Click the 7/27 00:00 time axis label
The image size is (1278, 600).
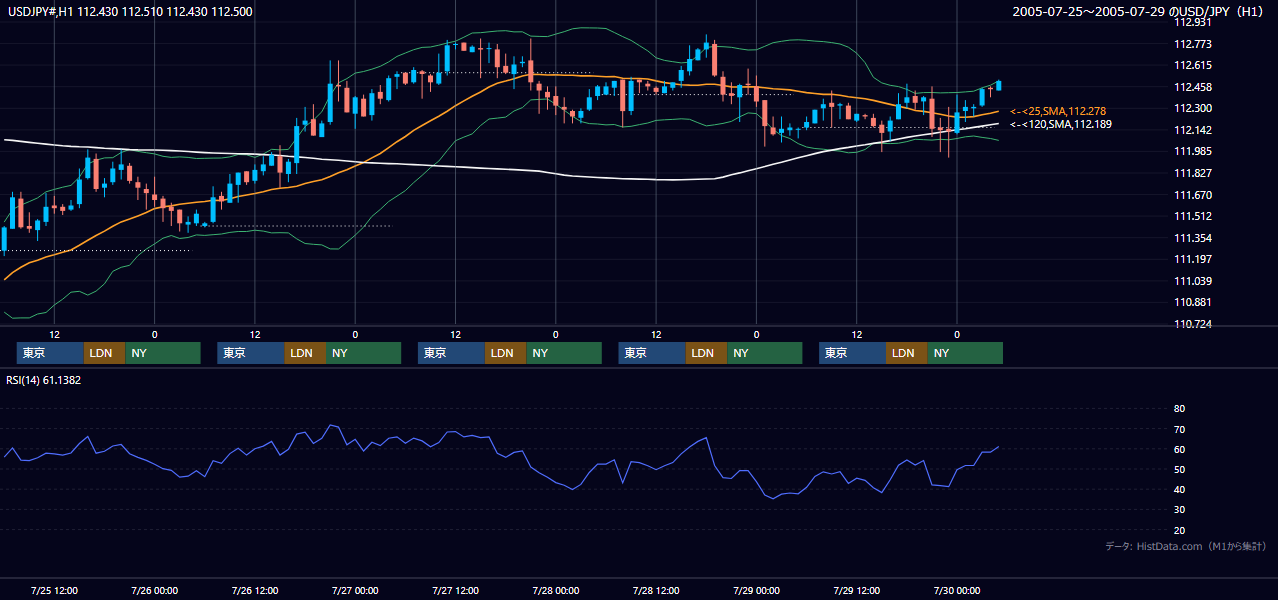point(355,590)
